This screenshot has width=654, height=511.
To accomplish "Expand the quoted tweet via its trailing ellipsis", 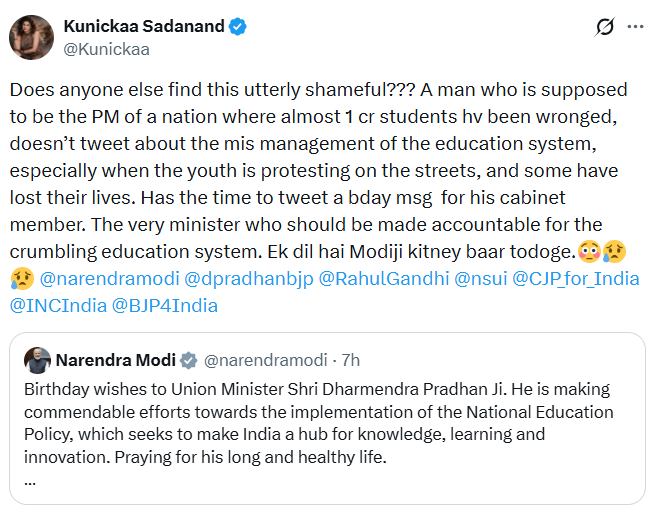I will click(x=30, y=482).
